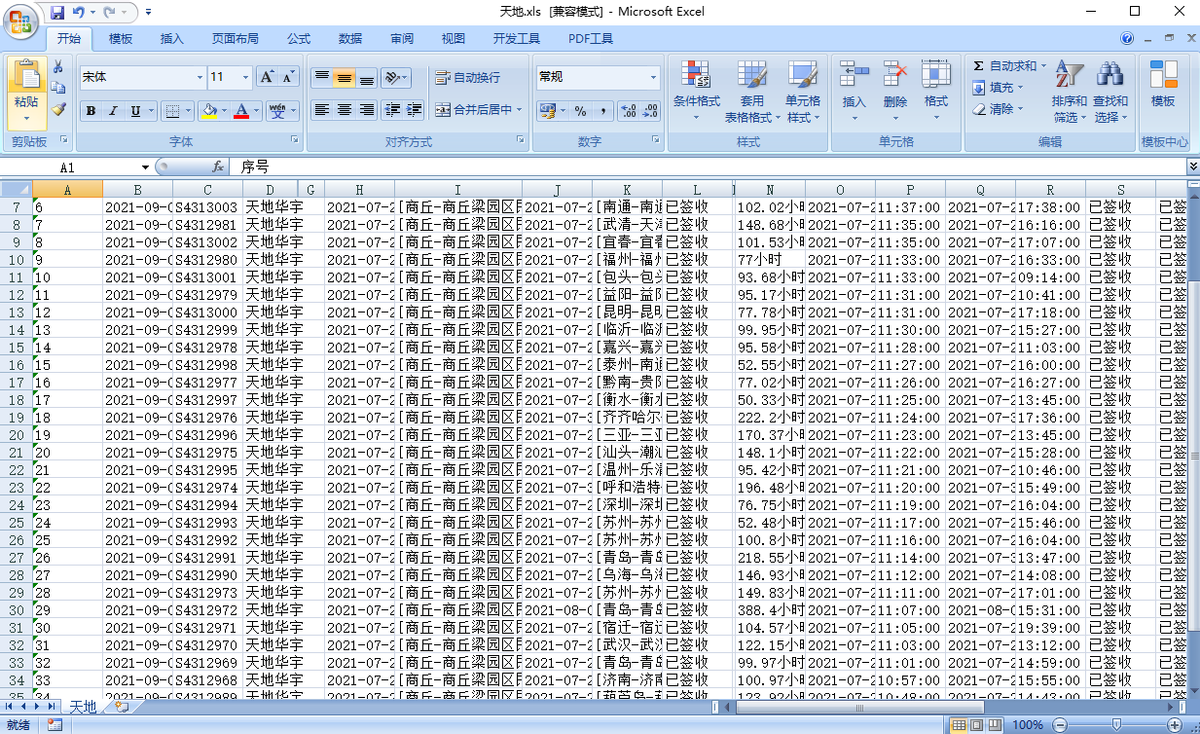
Task: Apply accounting number format icon
Action: (547, 111)
